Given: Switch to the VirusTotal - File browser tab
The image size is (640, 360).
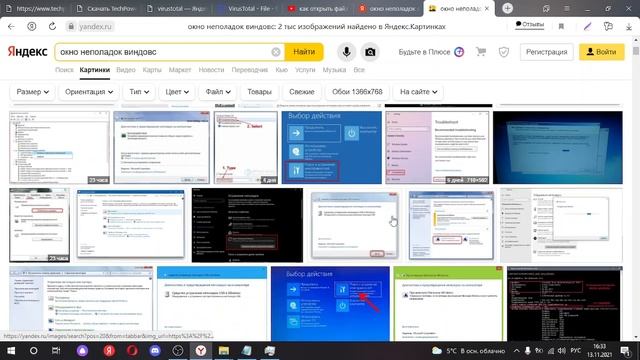Looking at the screenshot, I should [248, 8].
